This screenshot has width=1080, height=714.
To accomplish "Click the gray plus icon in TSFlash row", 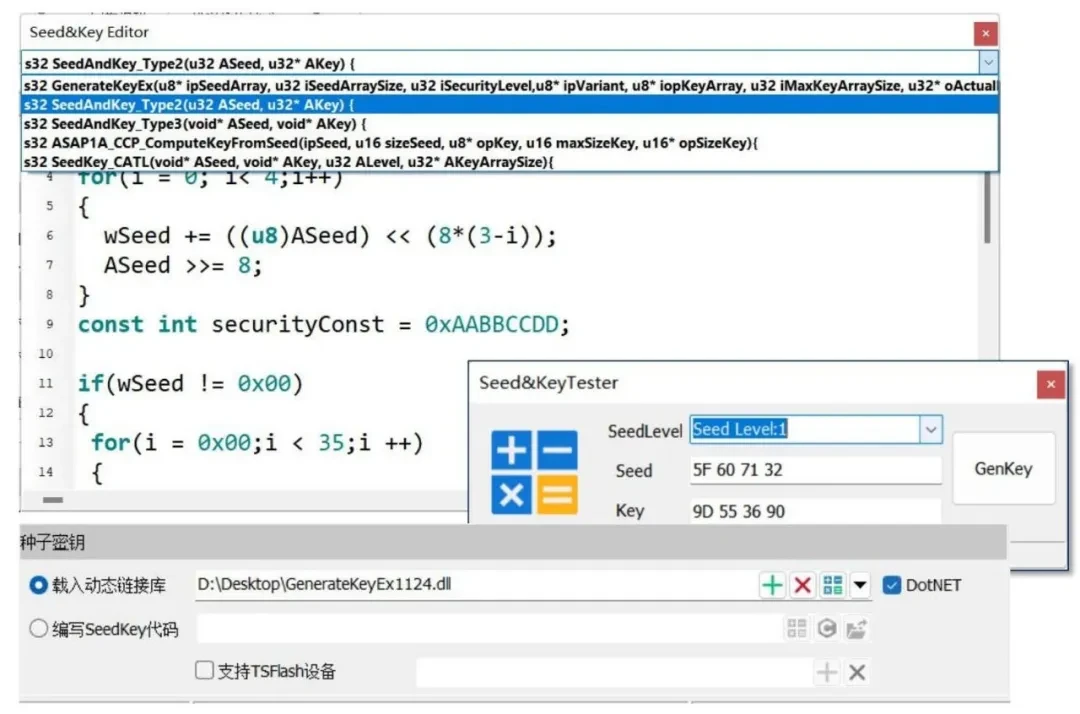I will 827,673.
